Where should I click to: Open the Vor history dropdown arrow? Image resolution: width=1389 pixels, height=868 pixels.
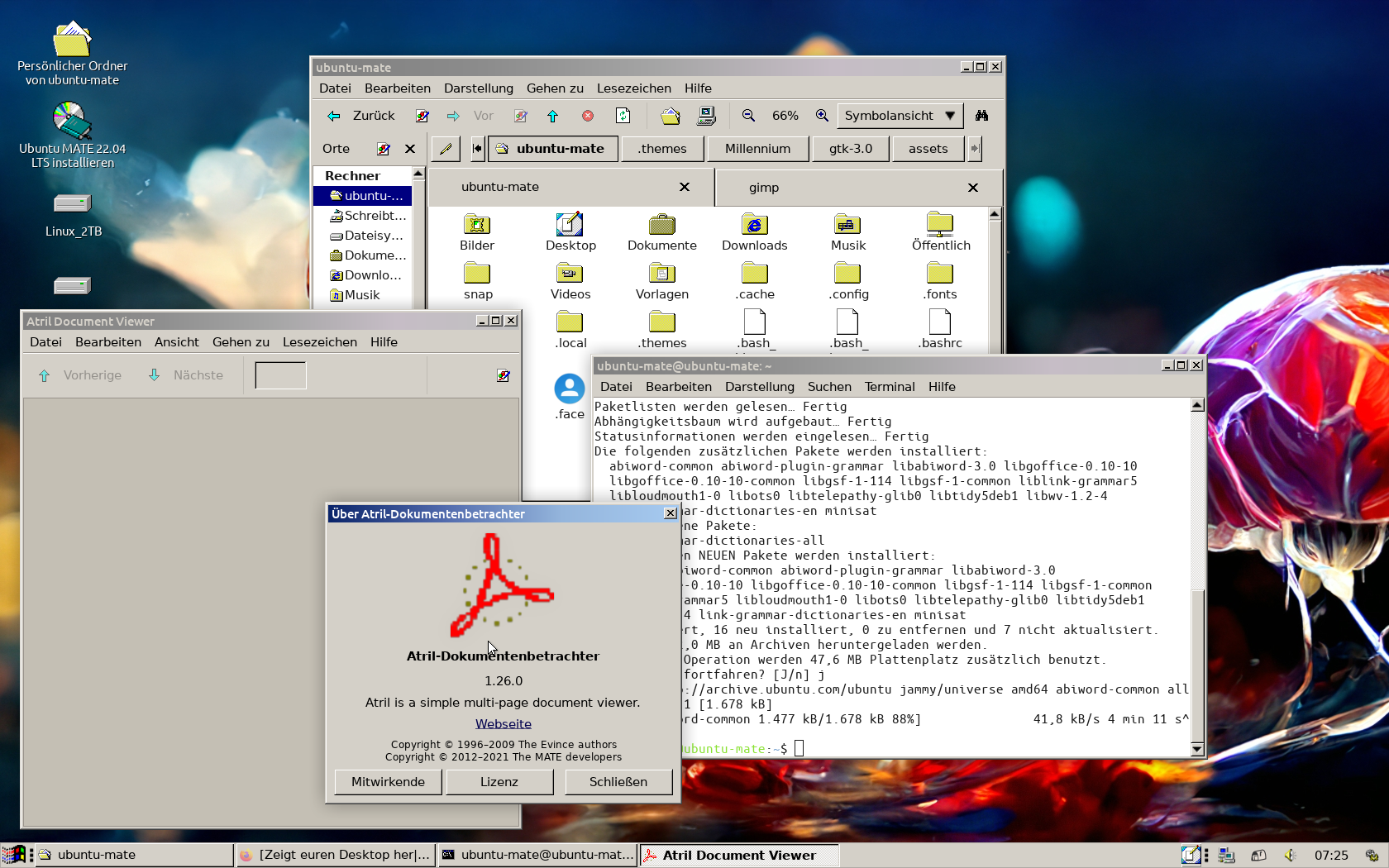pos(521,116)
